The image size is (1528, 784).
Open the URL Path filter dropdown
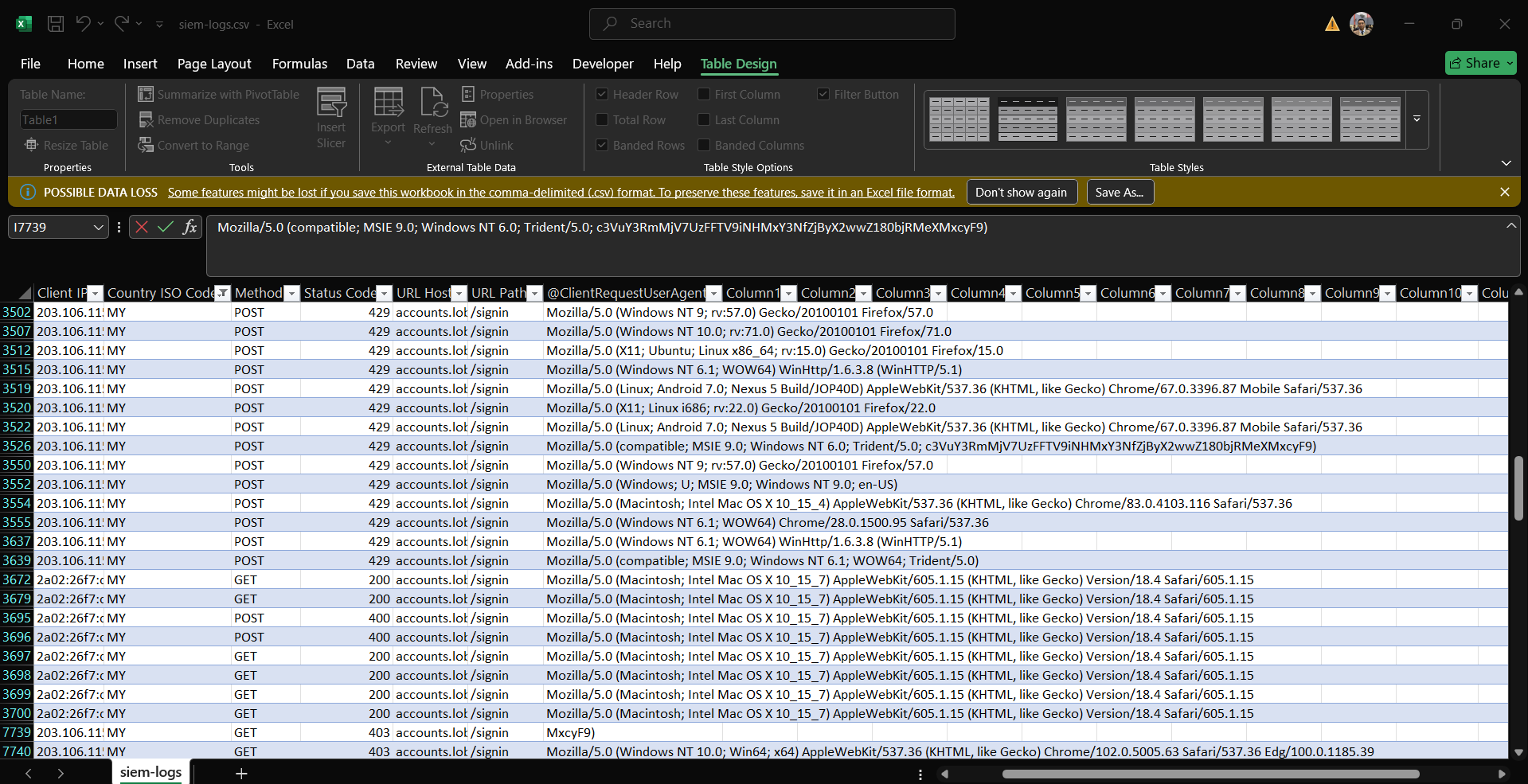tap(534, 293)
